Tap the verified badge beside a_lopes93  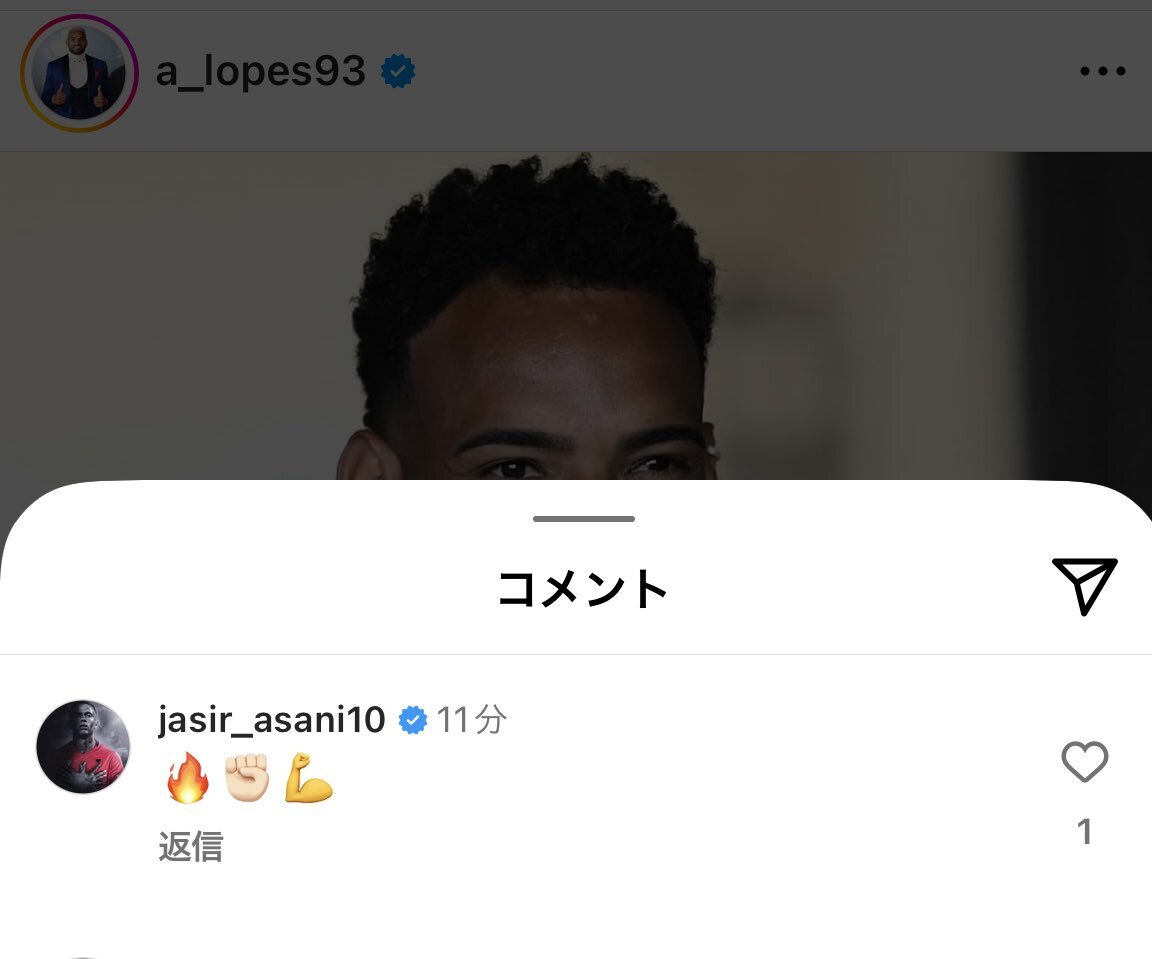point(397,71)
